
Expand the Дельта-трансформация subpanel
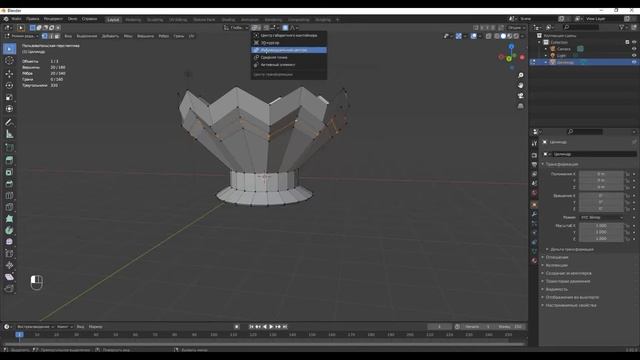tap(571, 249)
